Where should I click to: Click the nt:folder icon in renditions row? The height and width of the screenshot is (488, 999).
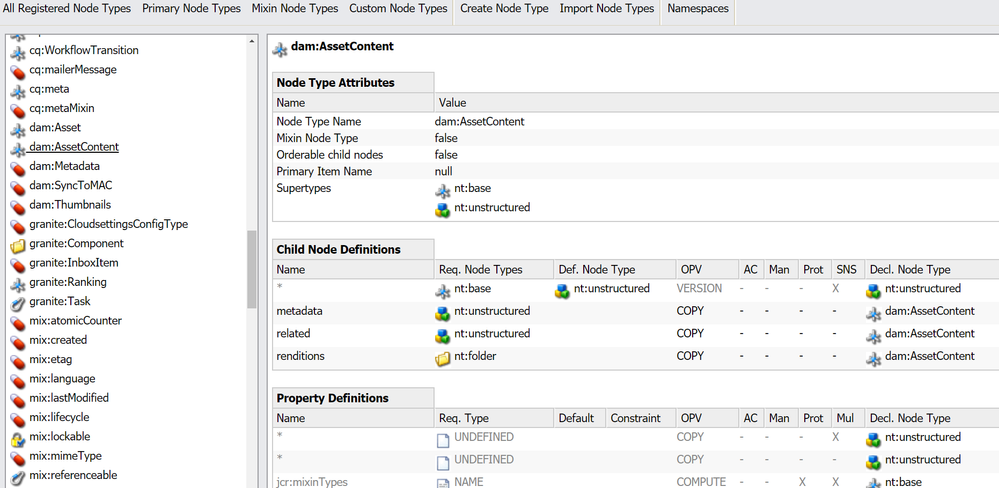(x=443, y=357)
